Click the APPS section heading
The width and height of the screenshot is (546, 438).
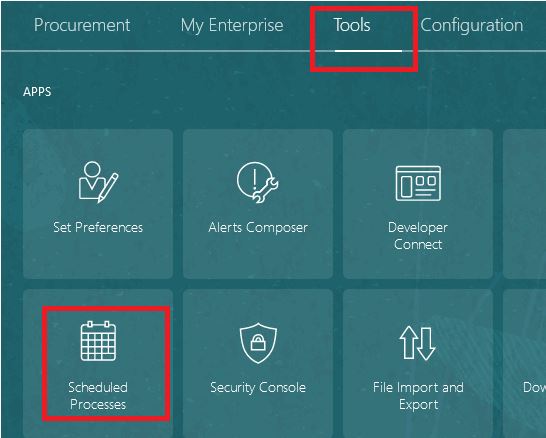(37, 92)
